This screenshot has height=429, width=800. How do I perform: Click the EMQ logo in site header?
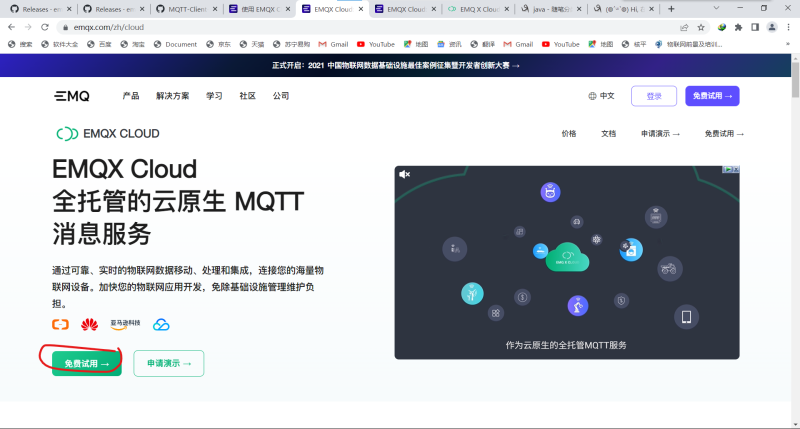[x=72, y=96]
